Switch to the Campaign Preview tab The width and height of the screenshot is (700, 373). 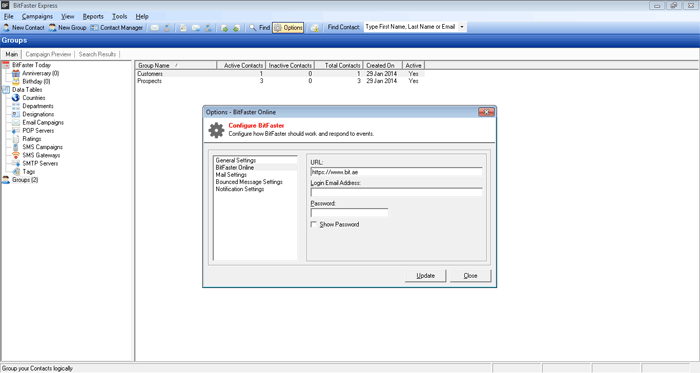coord(48,54)
